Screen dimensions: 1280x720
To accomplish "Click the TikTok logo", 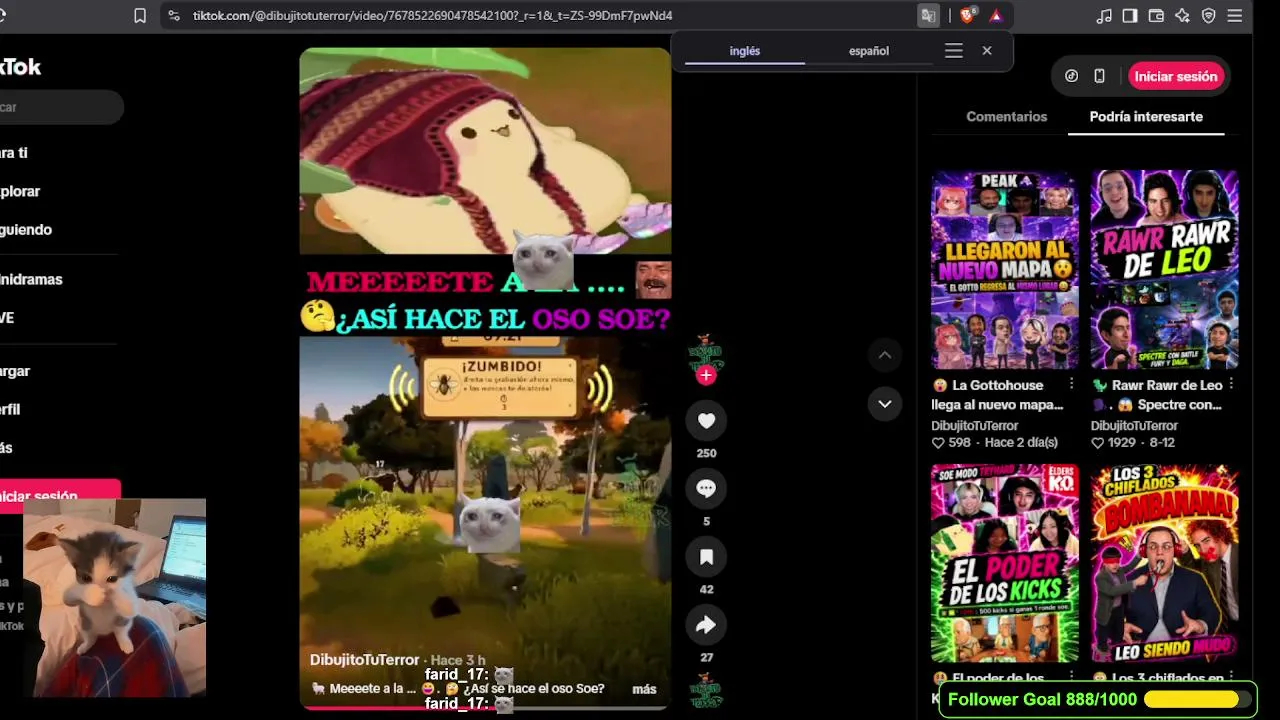I will point(20,67).
